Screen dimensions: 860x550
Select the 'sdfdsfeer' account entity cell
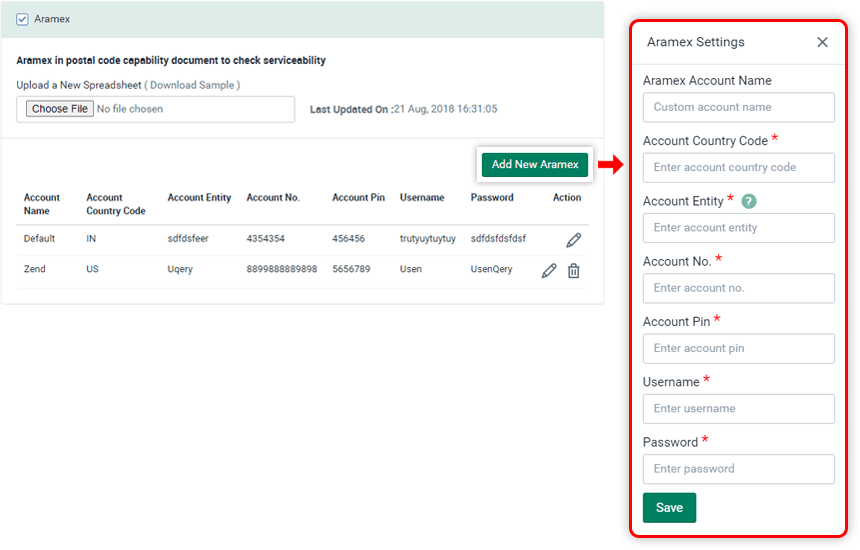click(x=188, y=239)
